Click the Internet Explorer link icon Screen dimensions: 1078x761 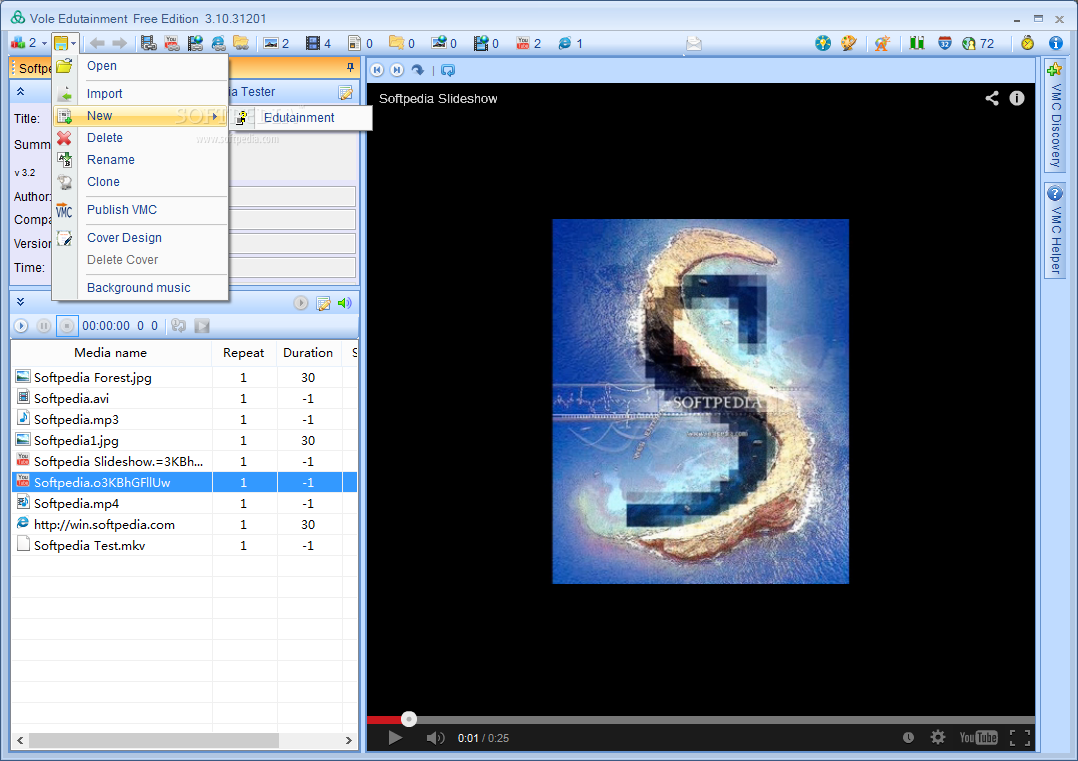[x=219, y=43]
